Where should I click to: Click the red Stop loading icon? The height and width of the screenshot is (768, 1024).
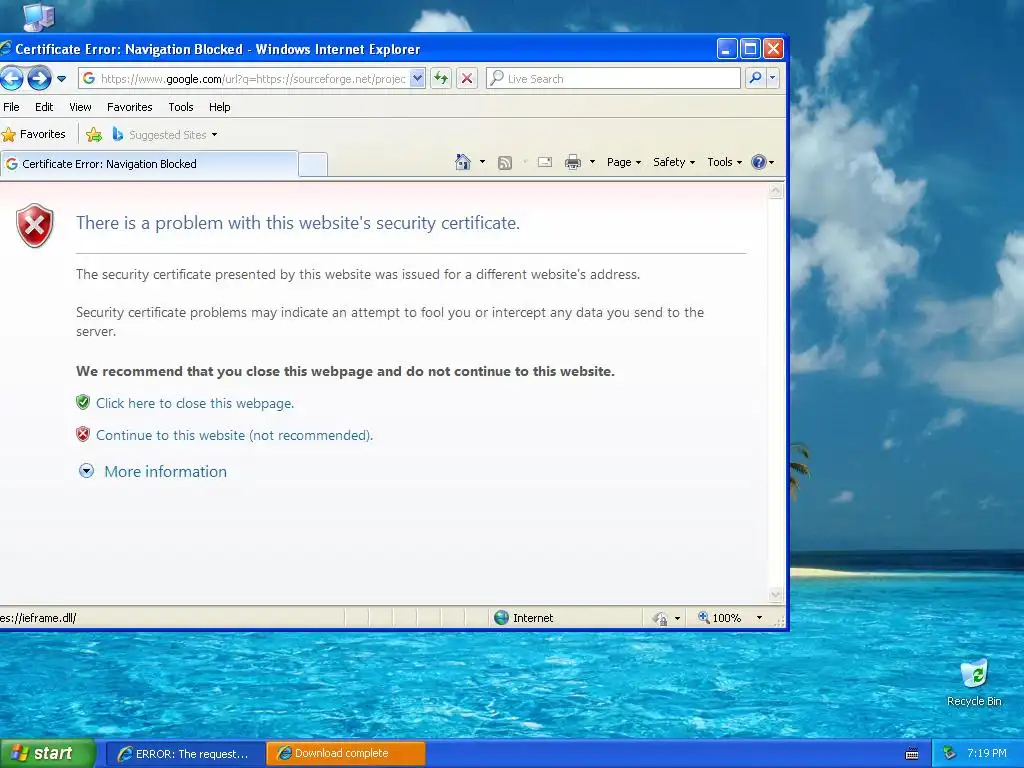pyautogui.click(x=467, y=78)
